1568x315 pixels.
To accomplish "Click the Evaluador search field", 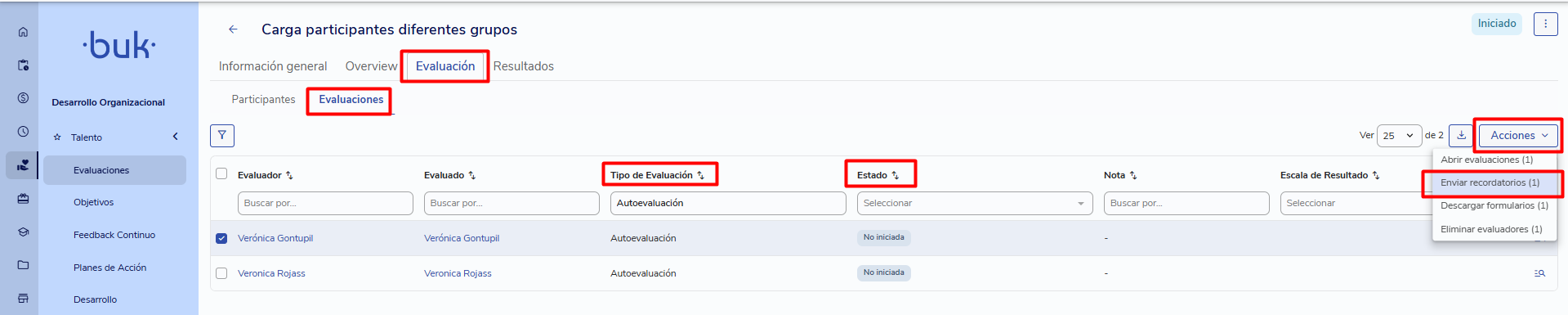I will (x=325, y=203).
